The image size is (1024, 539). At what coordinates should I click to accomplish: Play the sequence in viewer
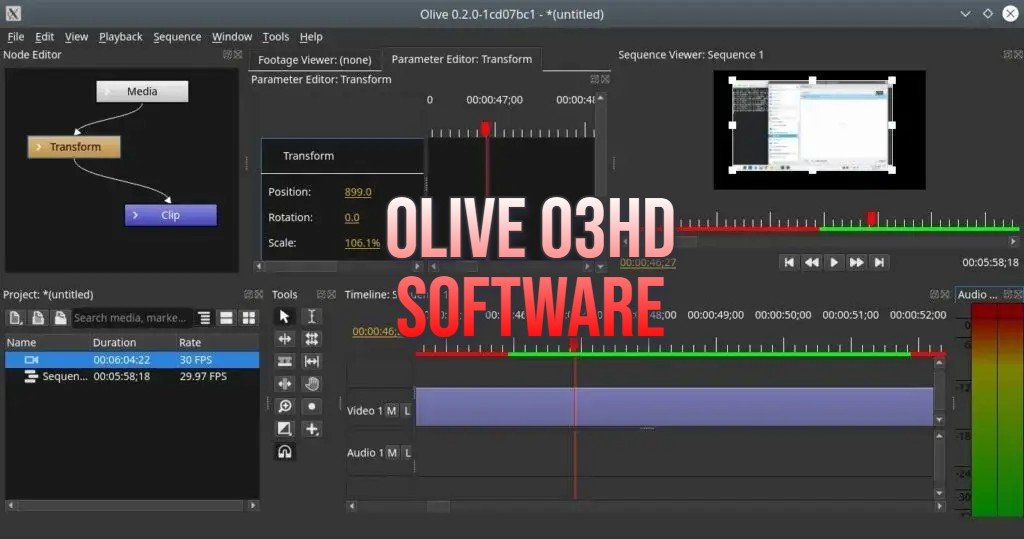tap(834, 263)
